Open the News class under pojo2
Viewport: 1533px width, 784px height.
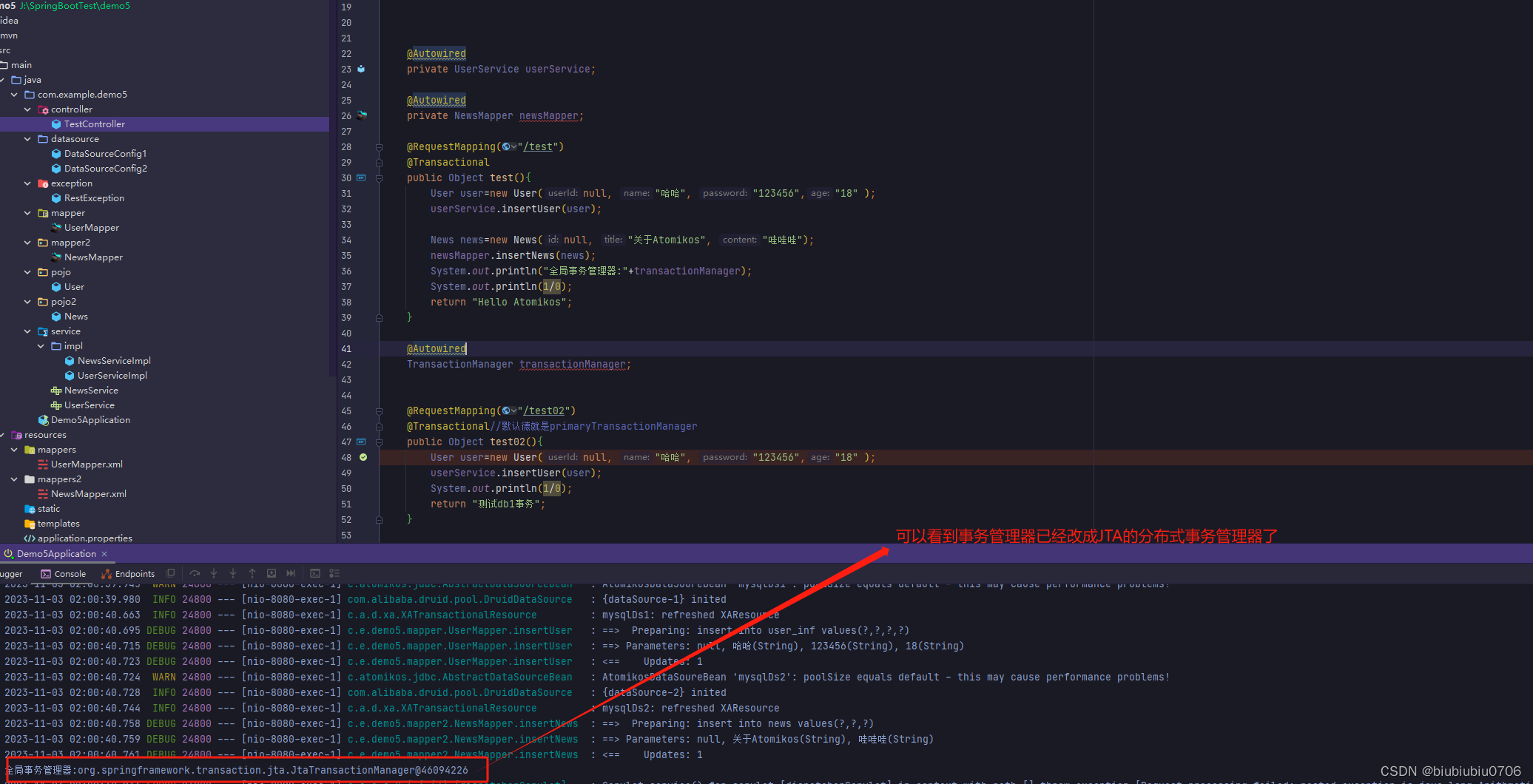75,317
